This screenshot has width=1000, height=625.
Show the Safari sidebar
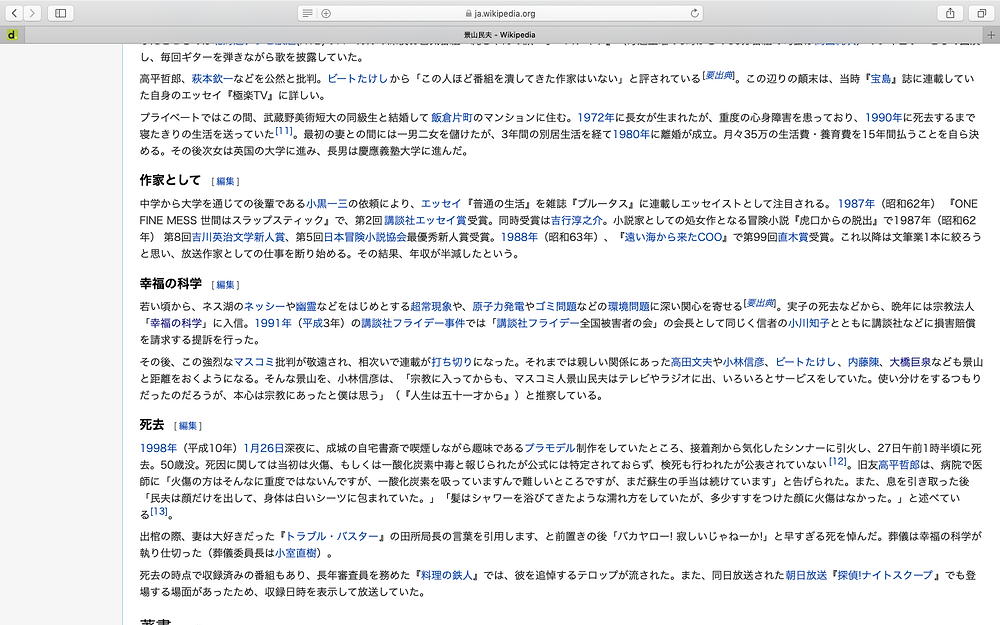coord(61,13)
